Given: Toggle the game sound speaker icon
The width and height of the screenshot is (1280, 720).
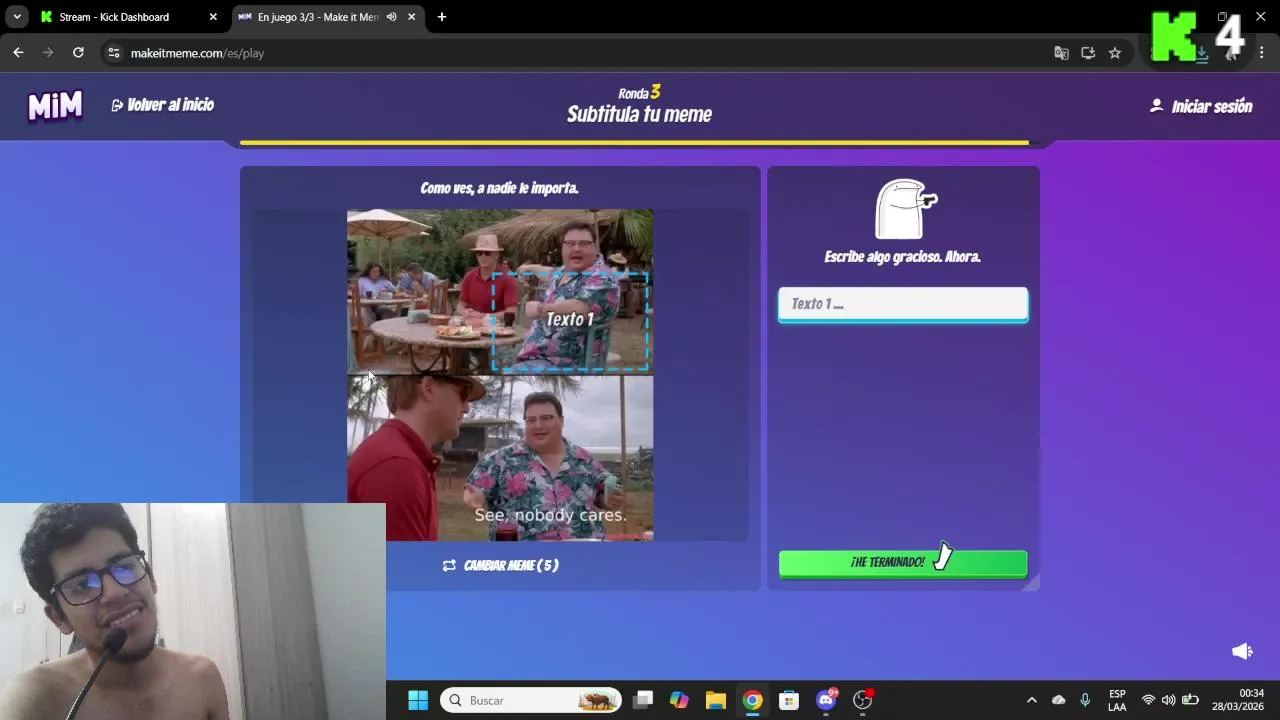Looking at the screenshot, I should [1242, 651].
